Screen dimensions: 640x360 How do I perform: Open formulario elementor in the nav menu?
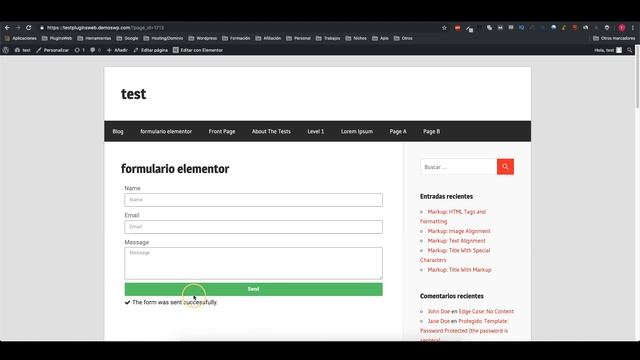pos(166,131)
